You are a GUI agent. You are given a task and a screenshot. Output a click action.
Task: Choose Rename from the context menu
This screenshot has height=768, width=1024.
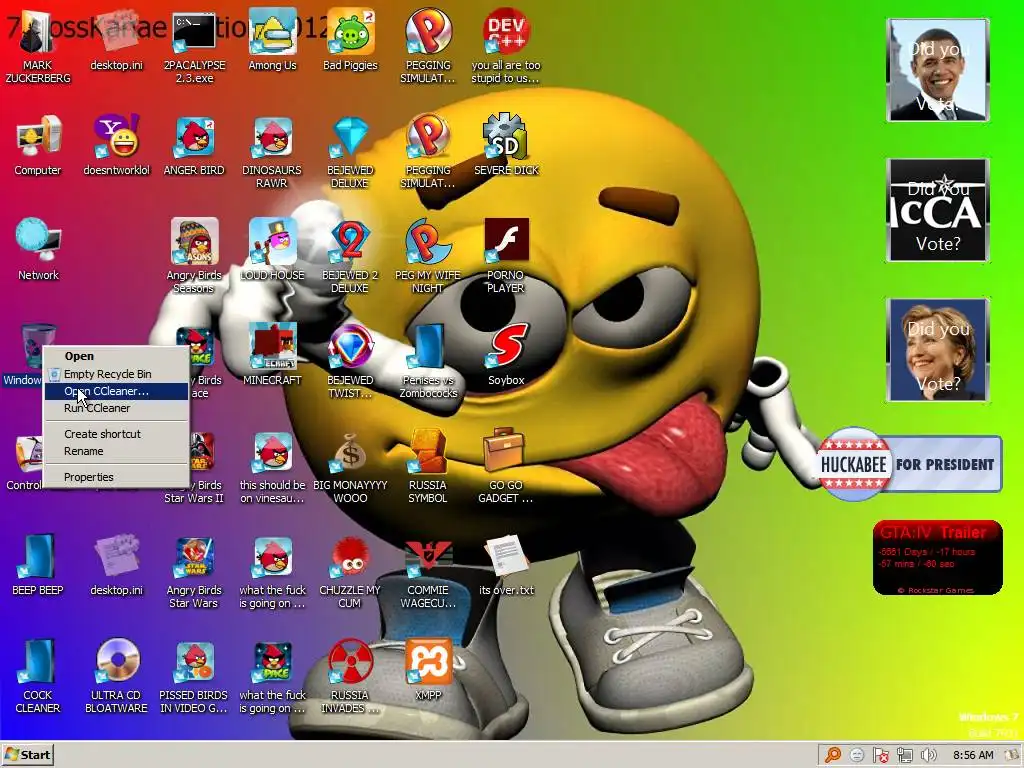click(x=116, y=451)
